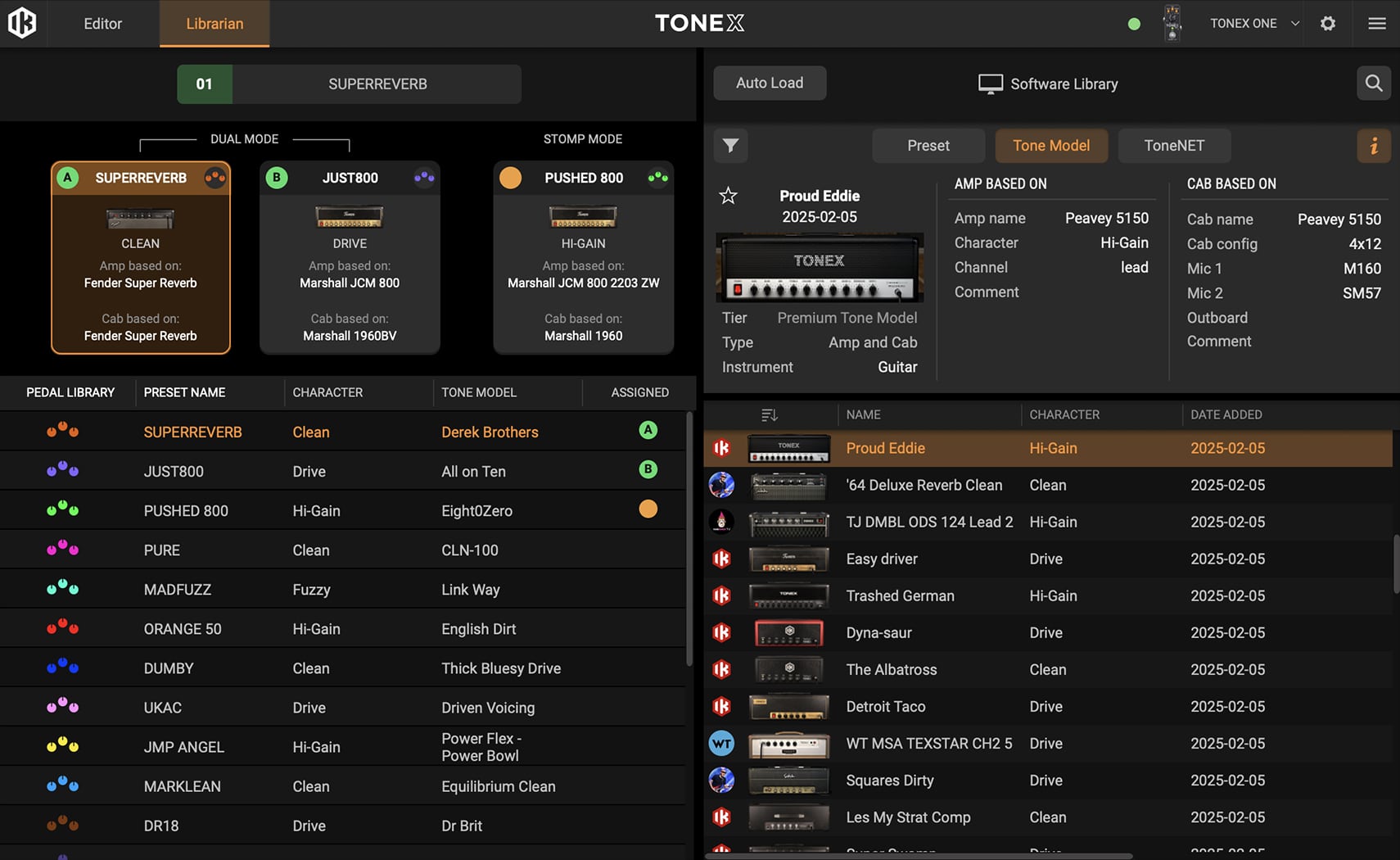
Task: Click the sort icon above the model list
Action: point(769,414)
